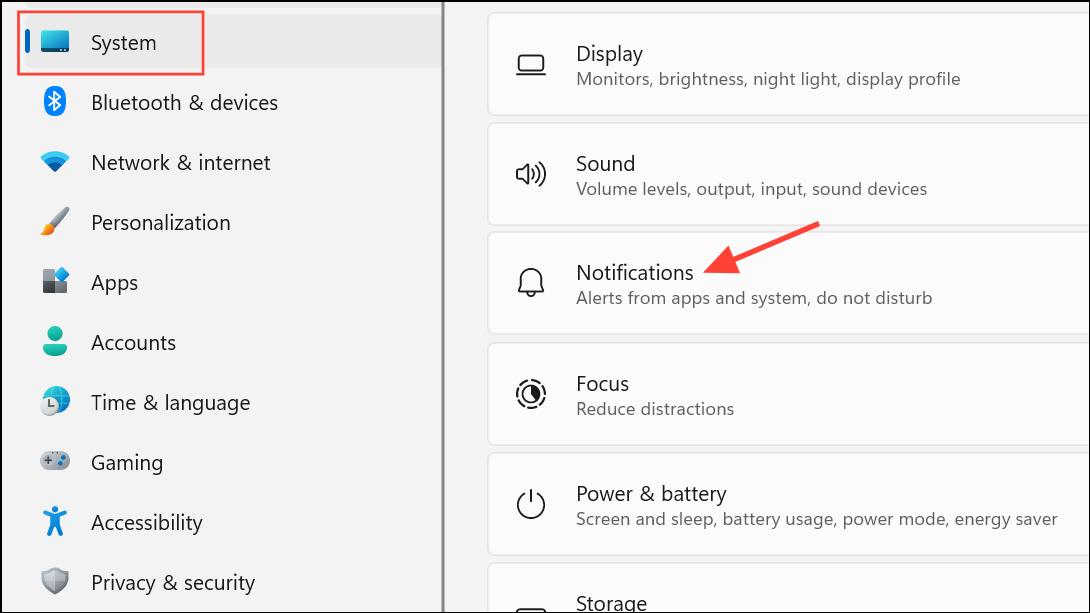Click the Time & language globe icon
Viewport: 1090px width, 613px height.
(x=55, y=402)
